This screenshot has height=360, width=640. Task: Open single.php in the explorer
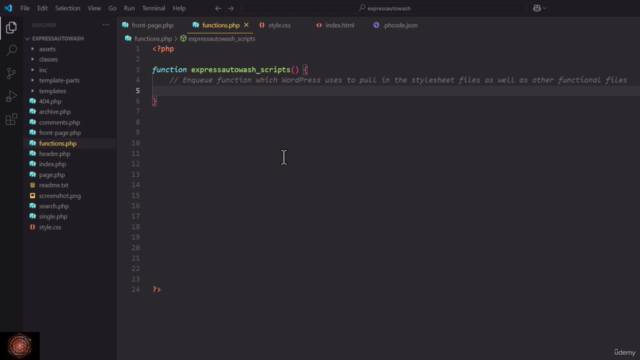pyautogui.click(x=53, y=216)
